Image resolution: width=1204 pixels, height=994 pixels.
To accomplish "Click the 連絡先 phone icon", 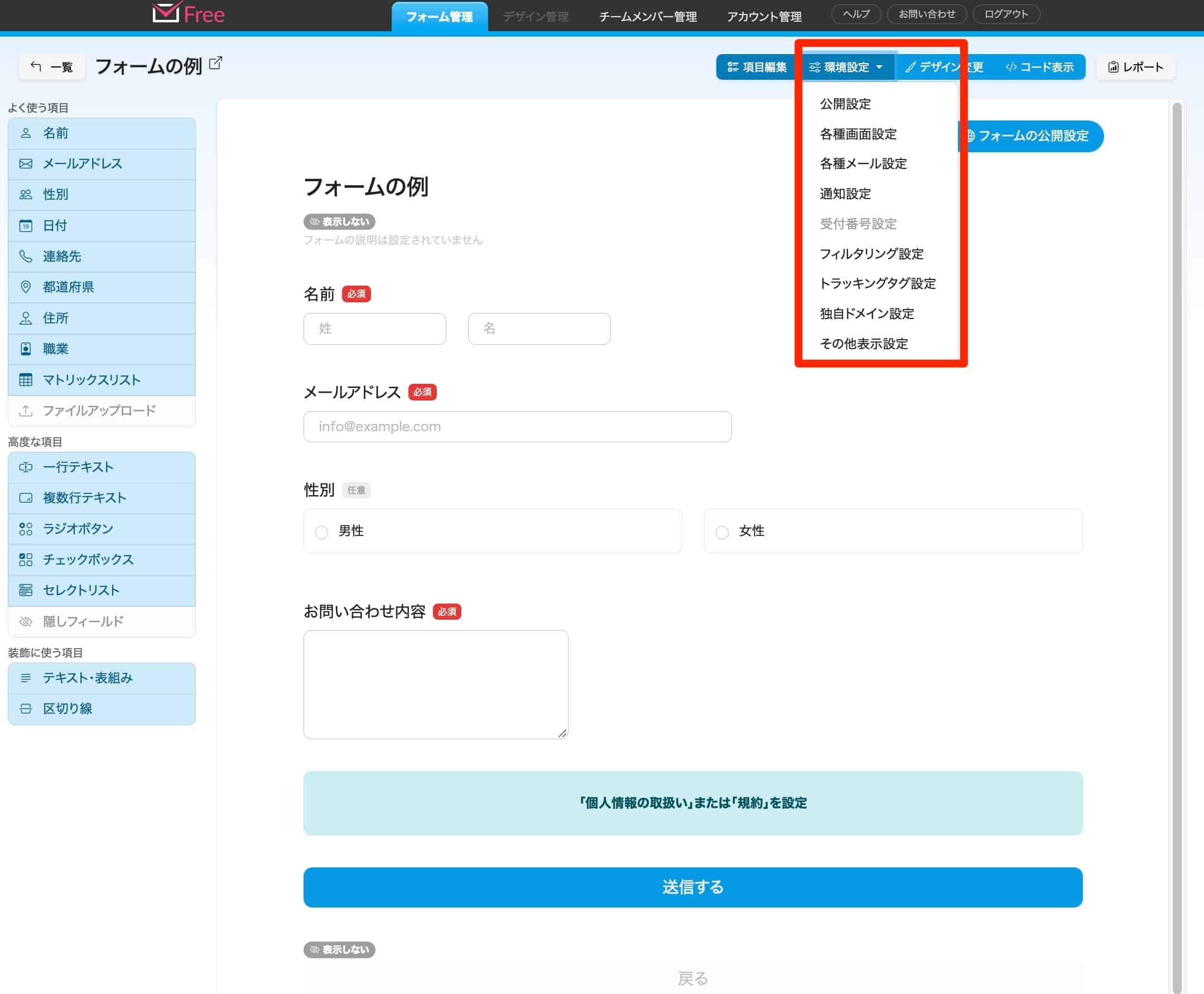I will (25, 257).
